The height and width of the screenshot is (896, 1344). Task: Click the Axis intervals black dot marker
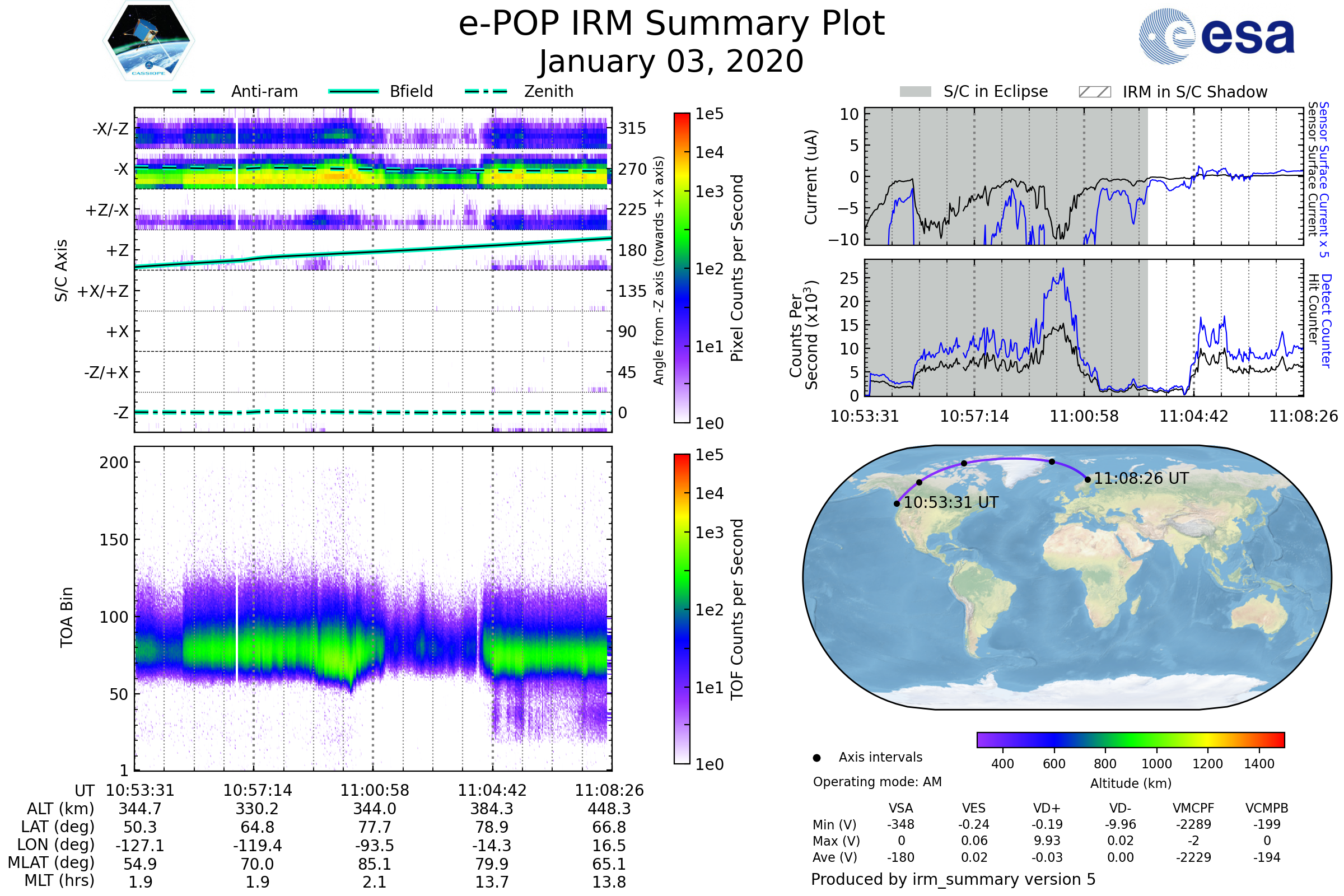(x=816, y=758)
